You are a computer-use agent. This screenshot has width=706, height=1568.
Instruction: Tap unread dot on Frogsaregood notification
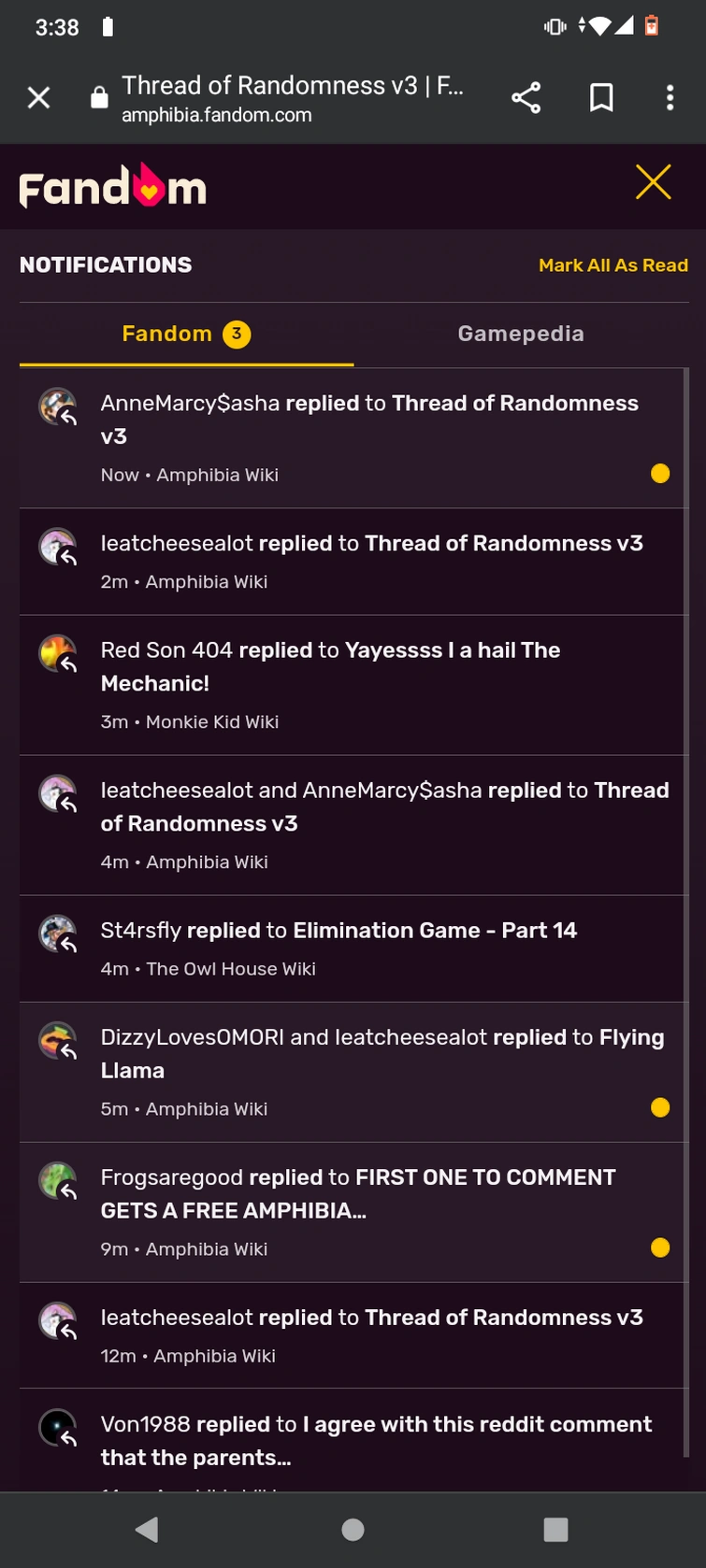[x=660, y=1247]
